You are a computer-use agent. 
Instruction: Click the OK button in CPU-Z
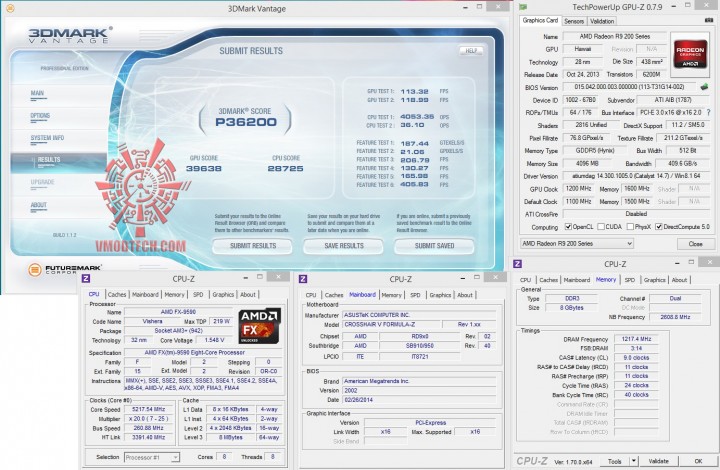coord(698,461)
